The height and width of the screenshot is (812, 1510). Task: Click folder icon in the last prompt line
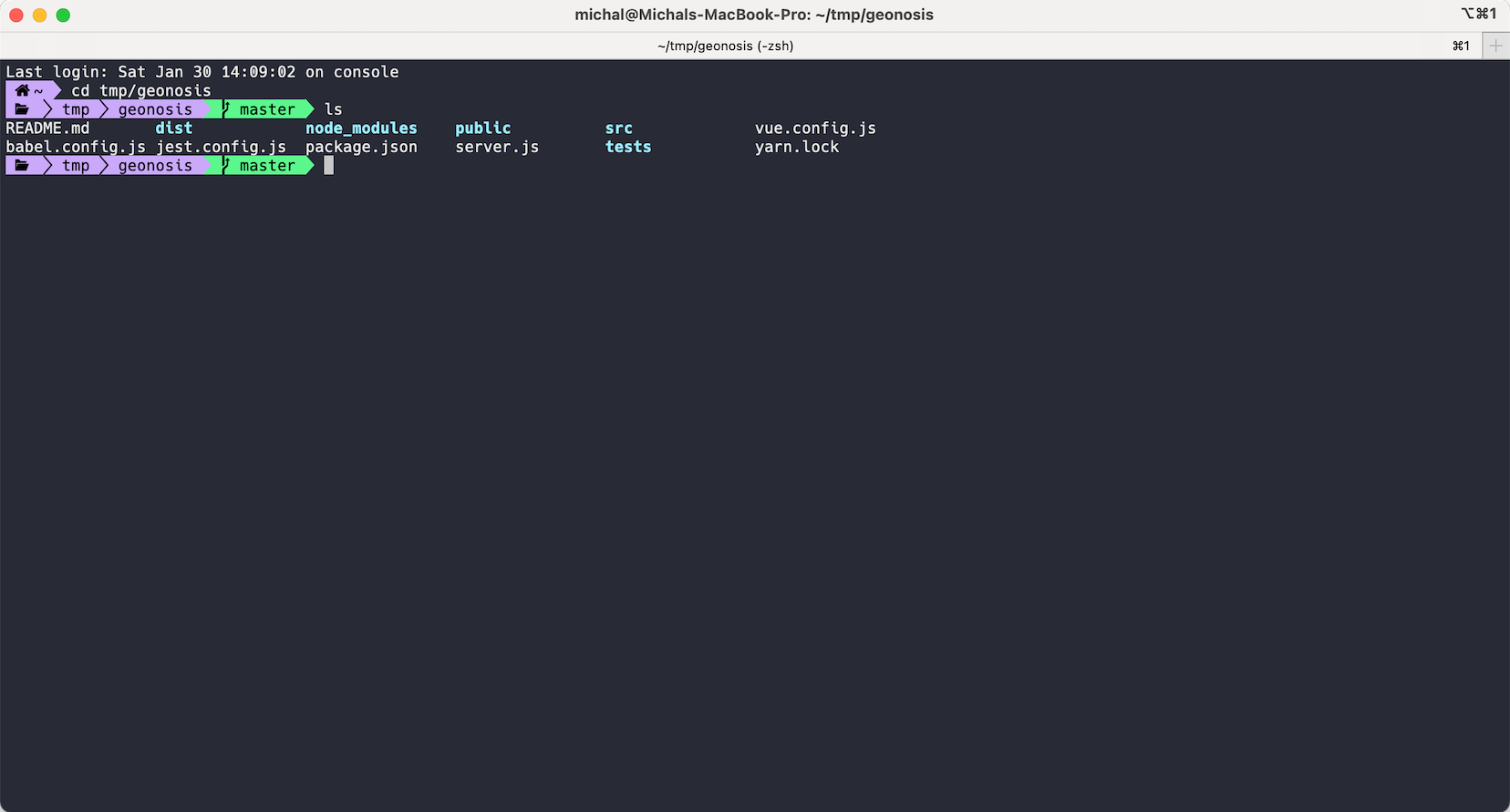[x=22, y=166]
